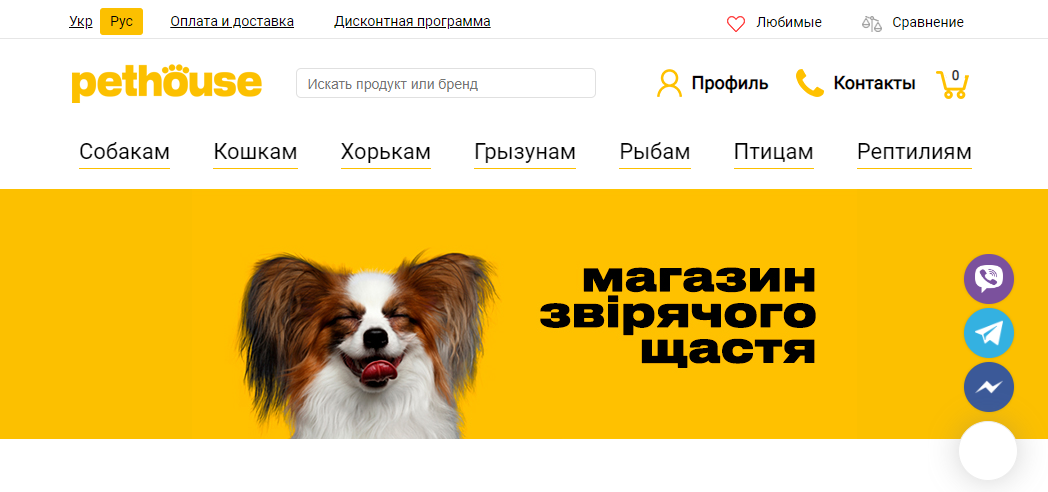Open the shopping cart icon

pos(952,84)
